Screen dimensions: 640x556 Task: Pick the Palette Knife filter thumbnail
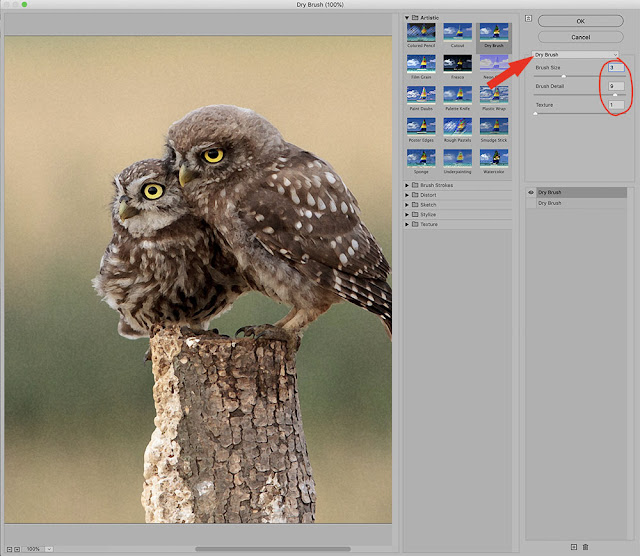point(457,95)
